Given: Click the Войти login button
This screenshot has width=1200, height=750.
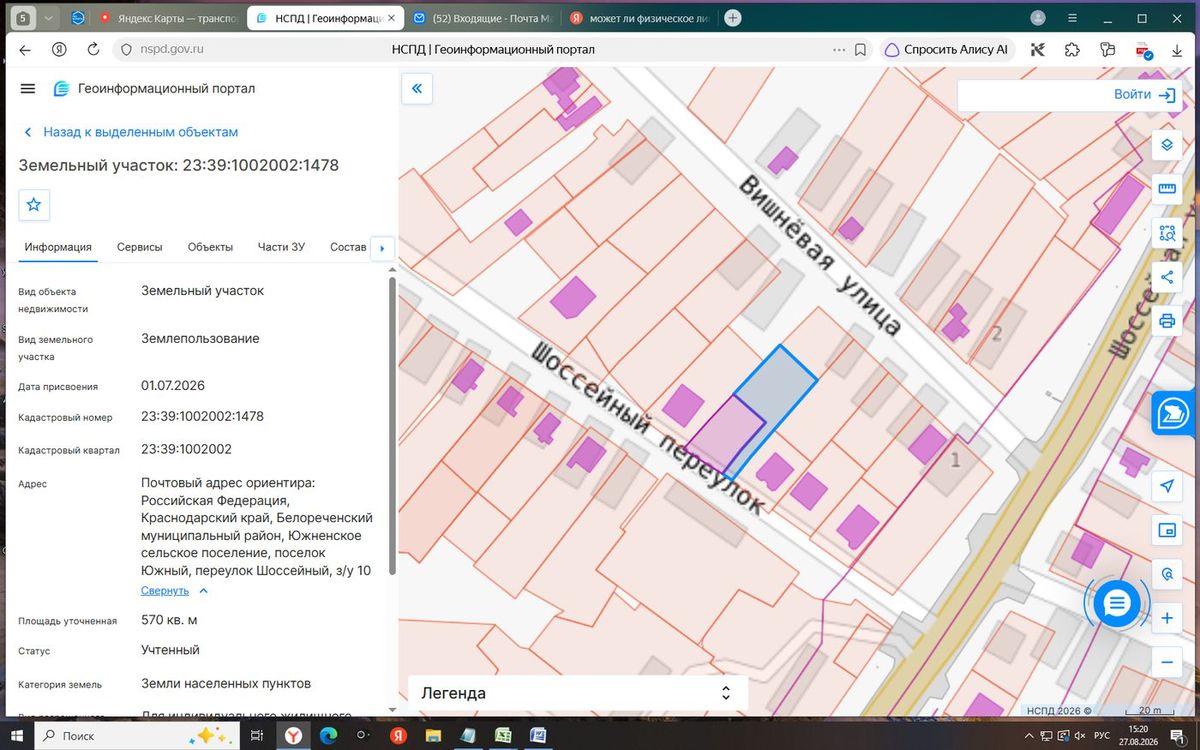Looking at the screenshot, I should click(x=1144, y=95).
